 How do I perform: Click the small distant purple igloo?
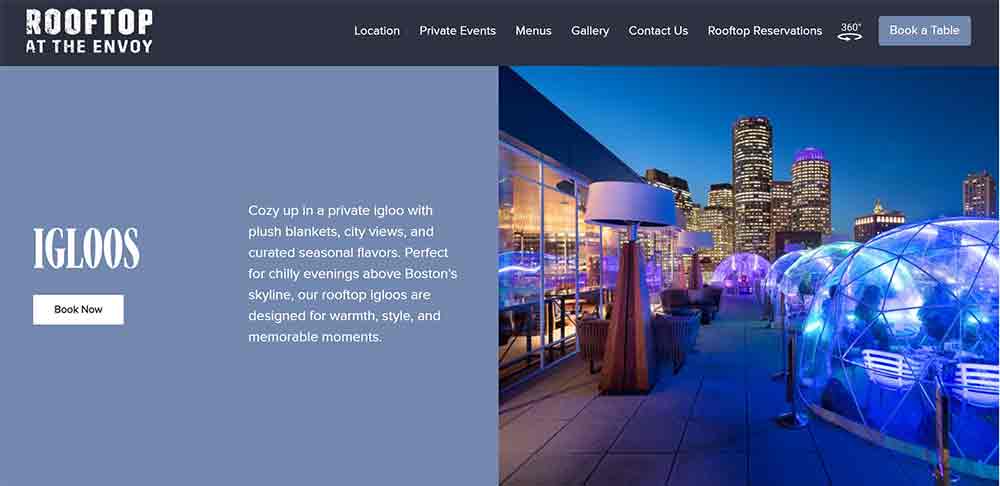pos(740,271)
